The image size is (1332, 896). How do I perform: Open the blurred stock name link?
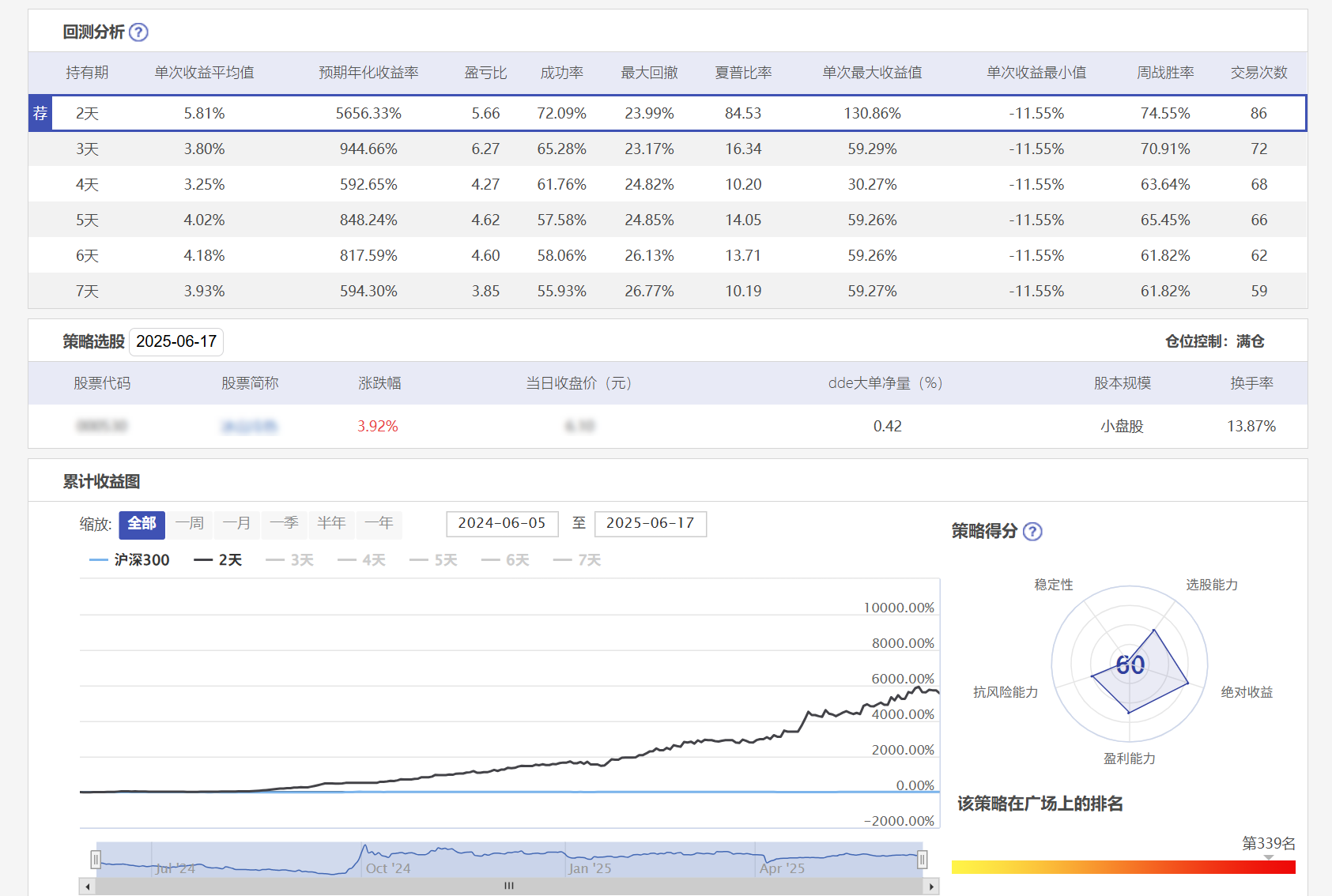[249, 427]
